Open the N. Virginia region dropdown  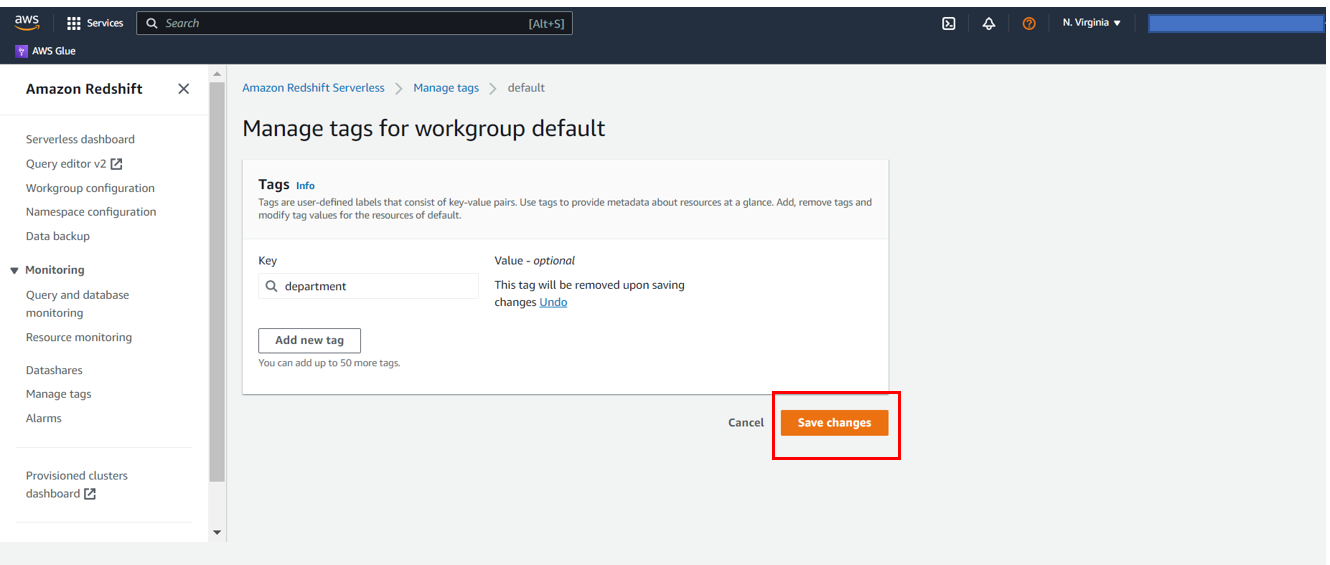pos(1092,23)
